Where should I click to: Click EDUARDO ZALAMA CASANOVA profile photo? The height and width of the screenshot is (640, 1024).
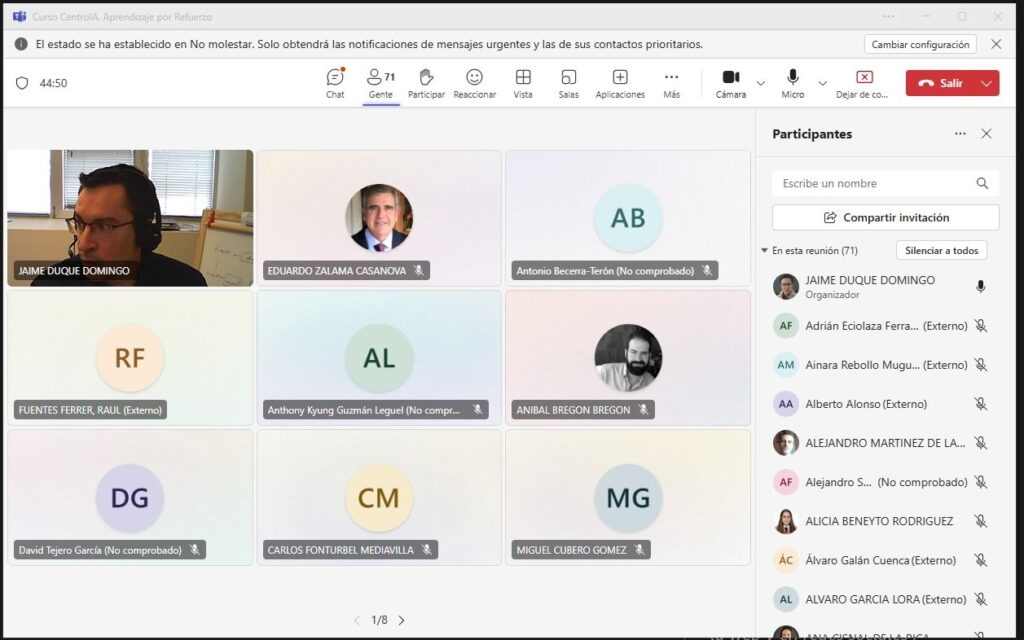coord(379,217)
